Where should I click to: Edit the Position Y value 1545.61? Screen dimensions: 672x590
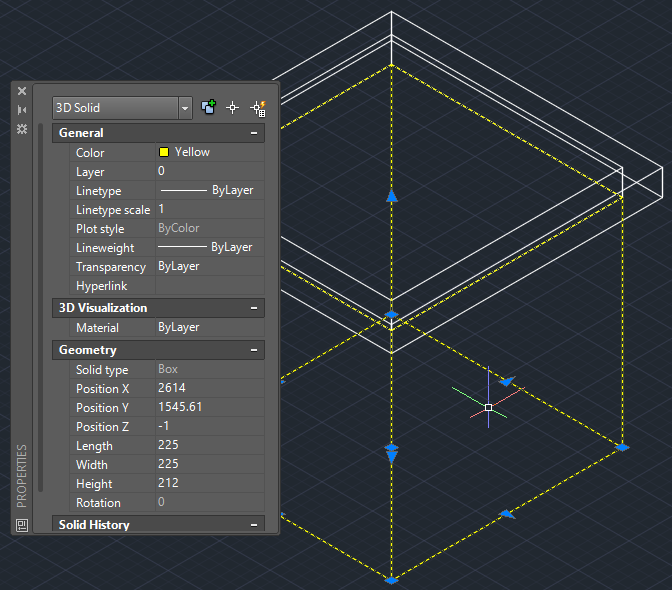210,407
